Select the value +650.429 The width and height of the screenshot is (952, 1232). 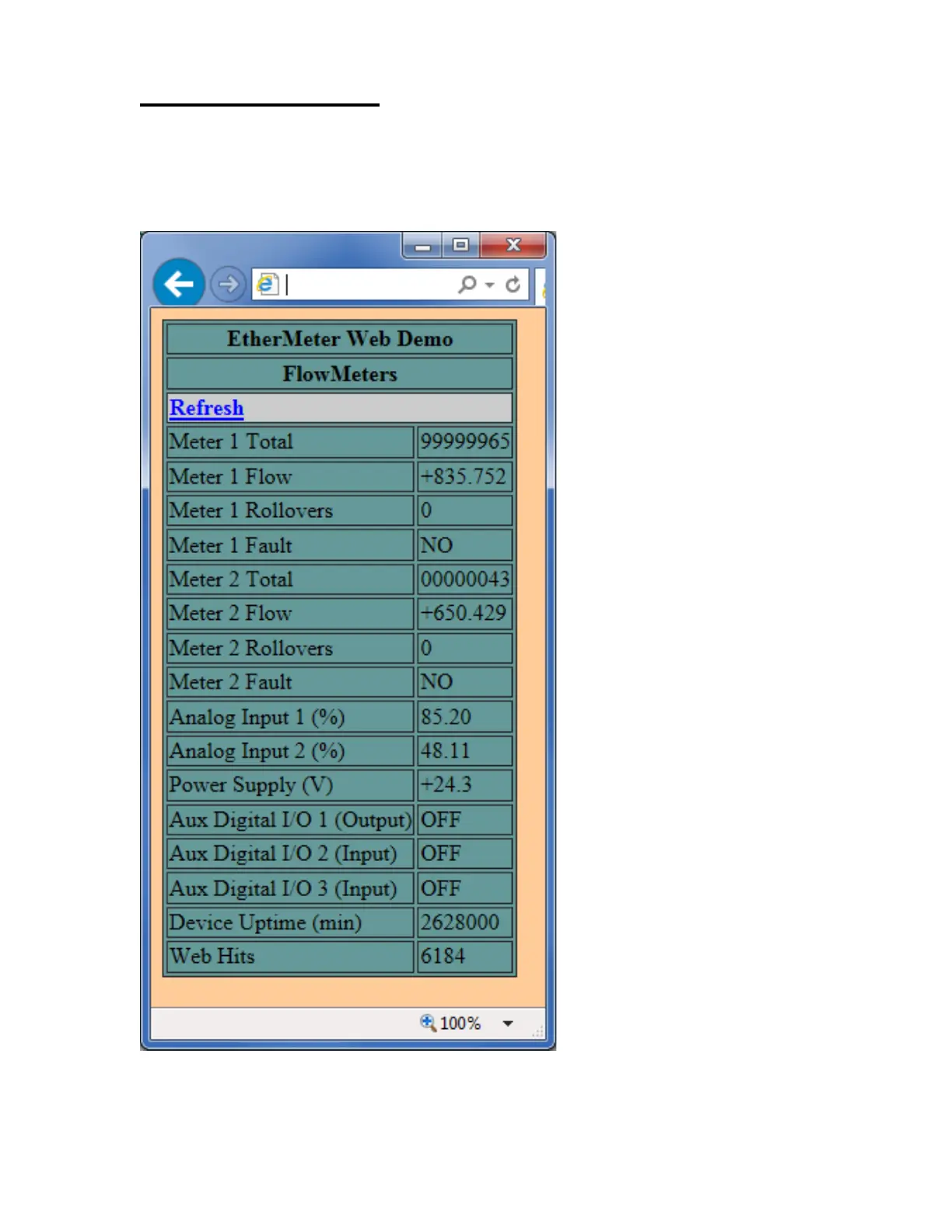[x=464, y=614]
